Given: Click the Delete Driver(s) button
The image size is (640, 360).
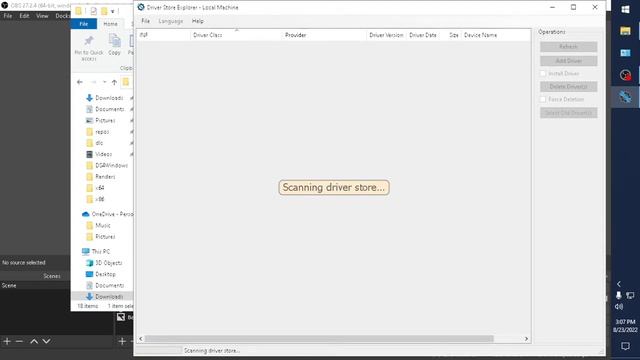Looking at the screenshot, I should coord(568,87).
